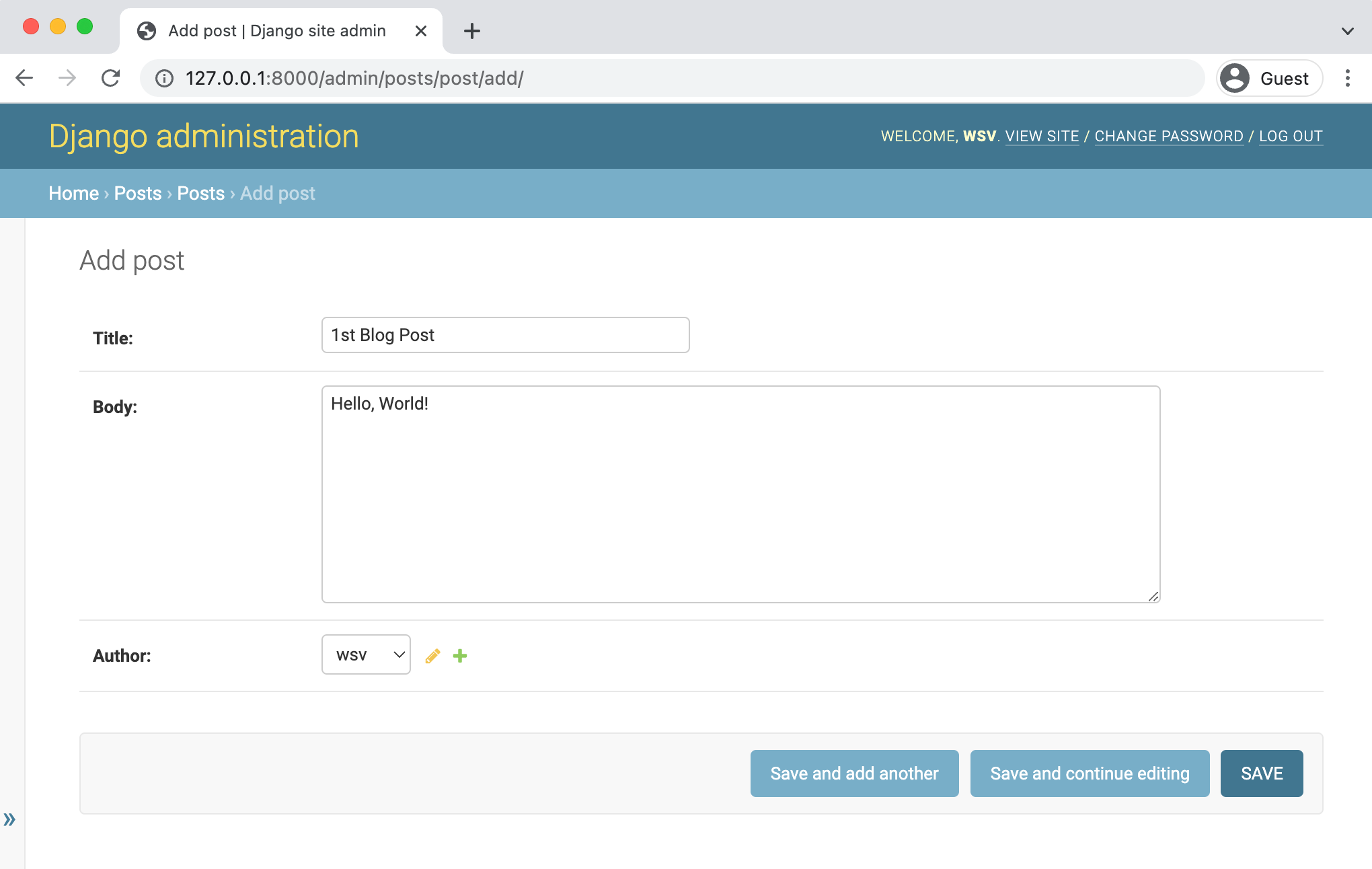Open the VIEW SITE link
This screenshot has height=869, width=1372.
(1042, 136)
